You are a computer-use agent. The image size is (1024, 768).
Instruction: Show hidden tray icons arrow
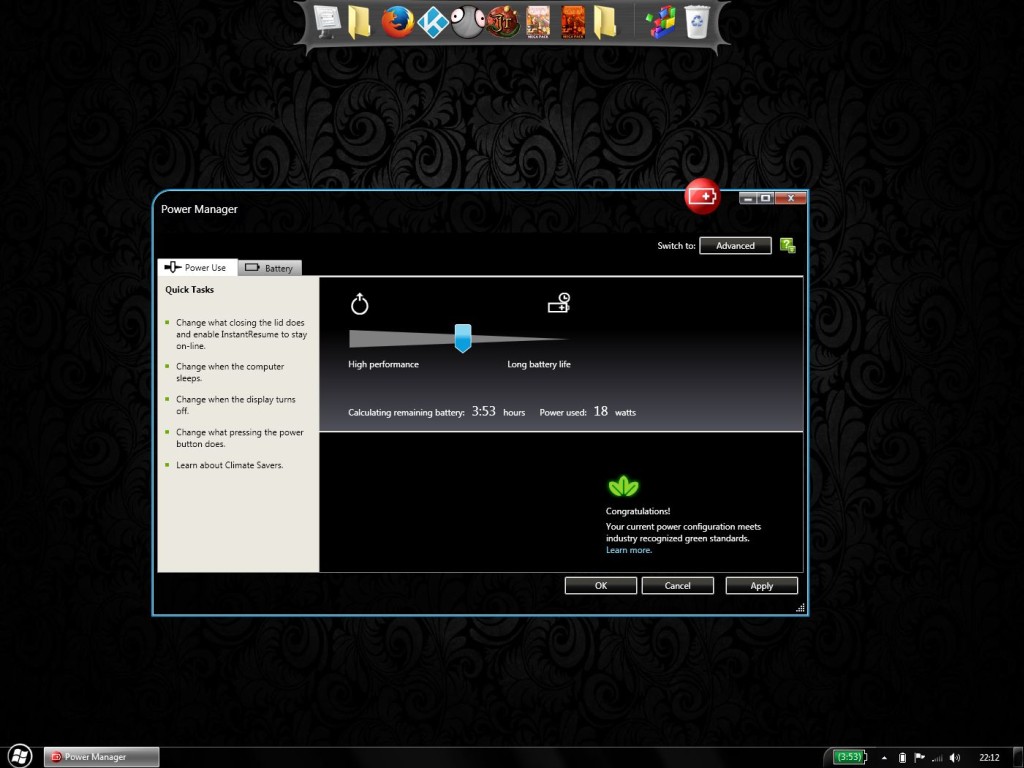pyautogui.click(x=884, y=757)
